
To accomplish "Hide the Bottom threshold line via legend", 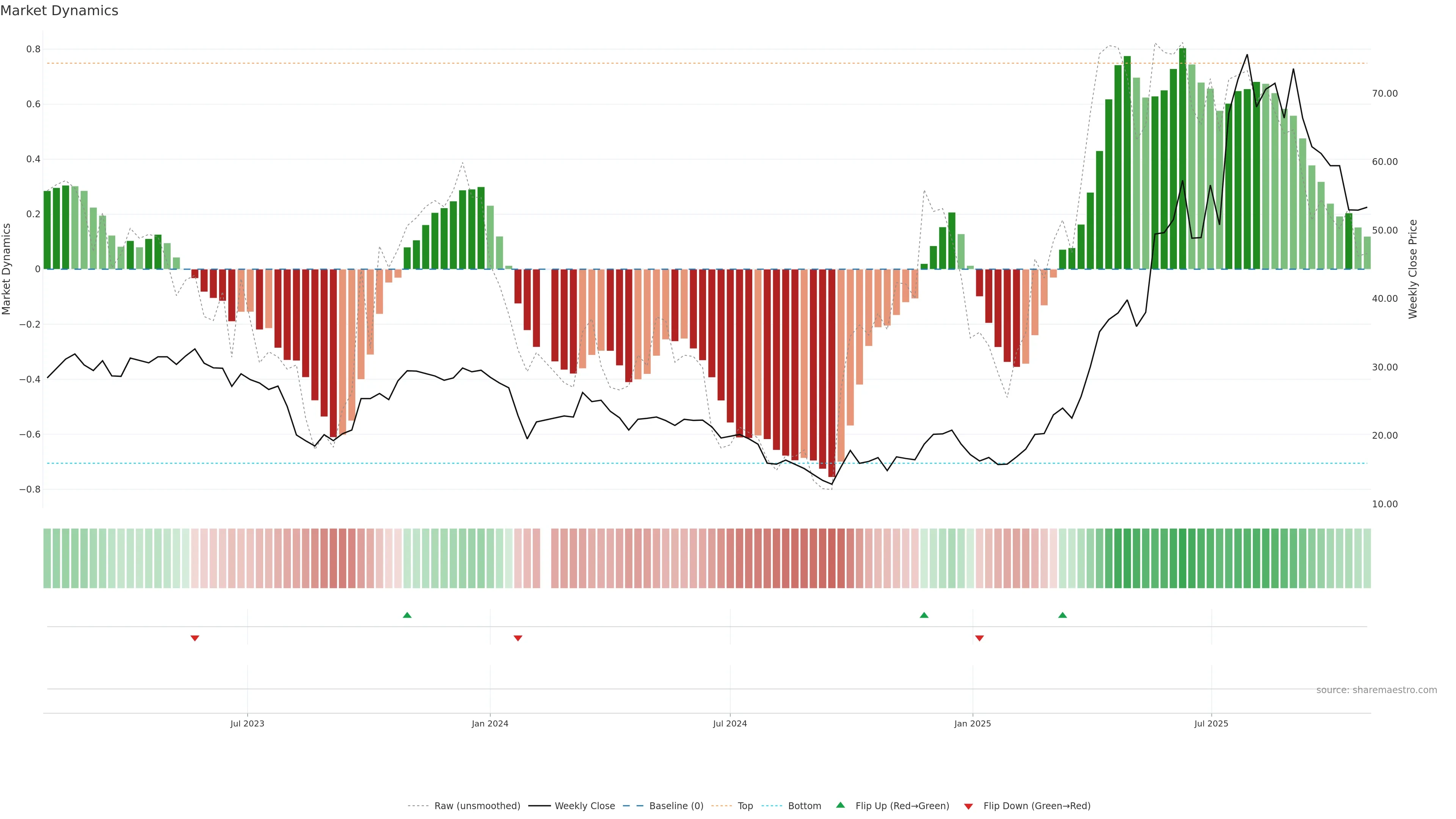I will pos(804,806).
